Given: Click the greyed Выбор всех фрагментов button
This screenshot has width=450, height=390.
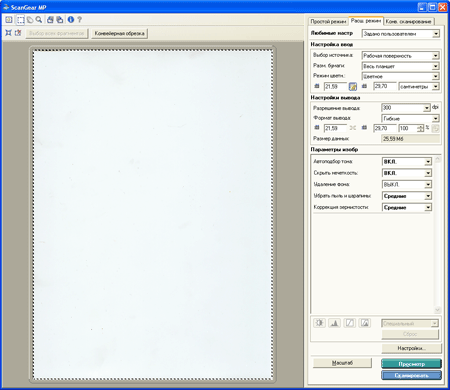Looking at the screenshot, I should [x=57, y=33].
